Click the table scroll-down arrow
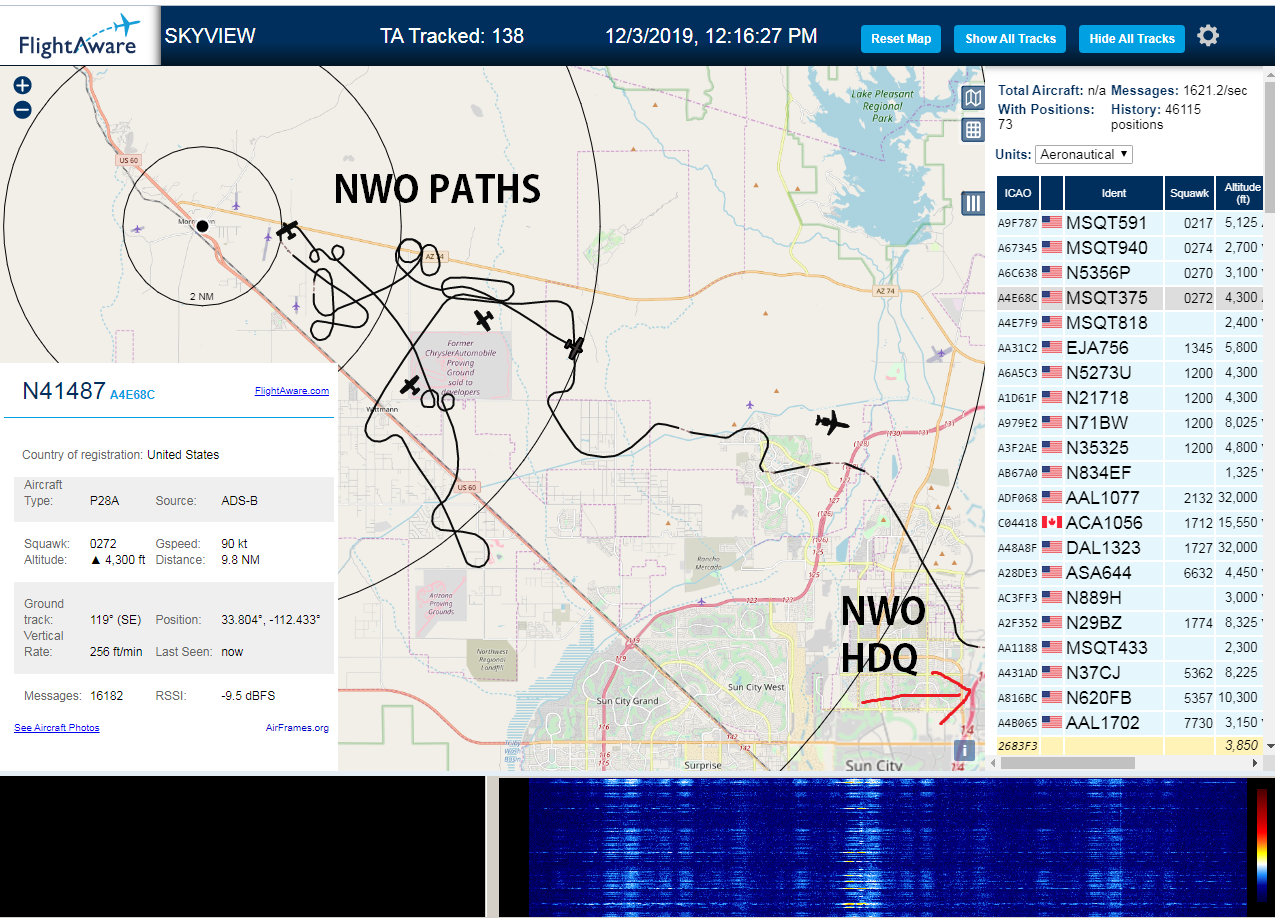The height and width of the screenshot is (919, 1275). coord(1269,746)
